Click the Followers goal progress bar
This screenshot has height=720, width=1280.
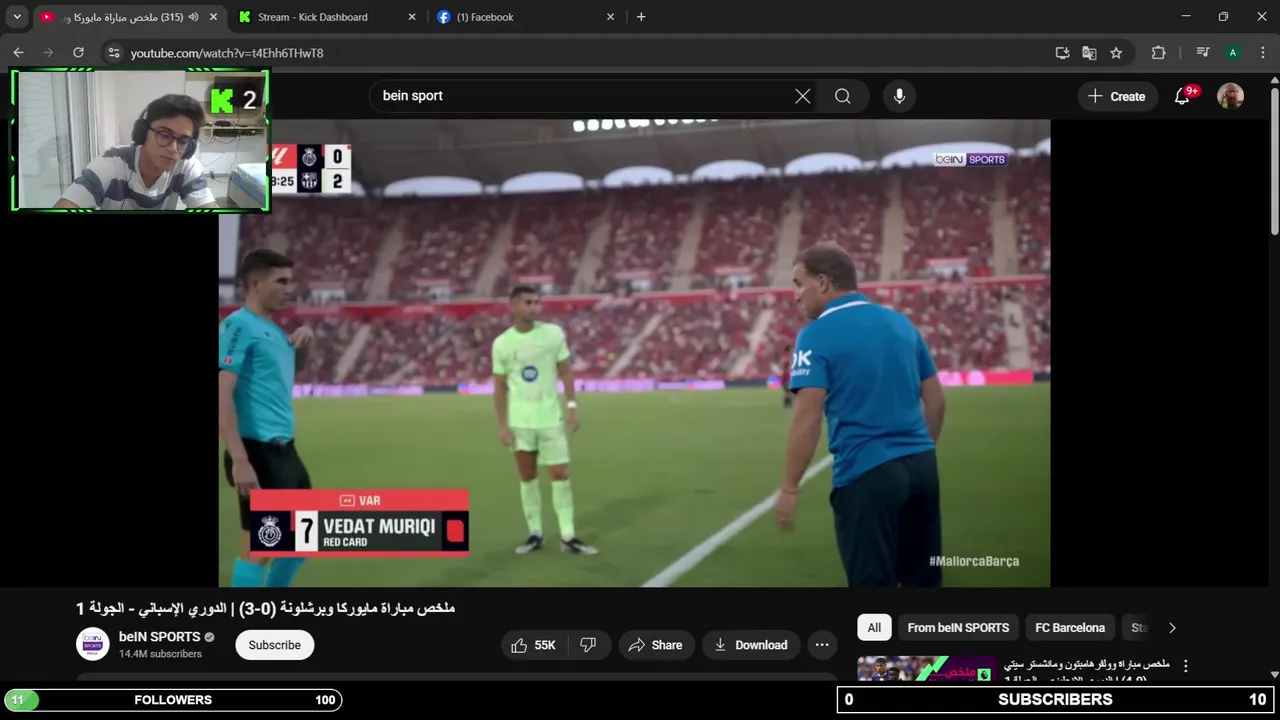coord(173,700)
